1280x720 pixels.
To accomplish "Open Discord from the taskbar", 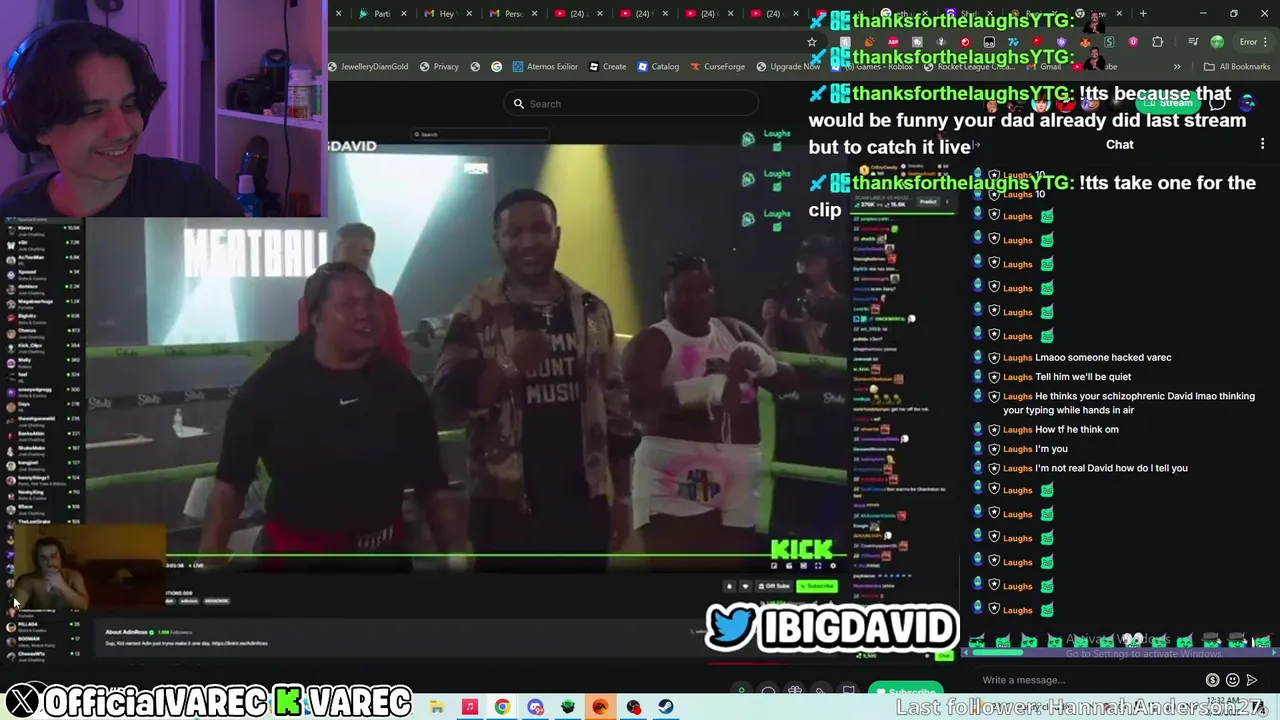I will coord(535,707).
